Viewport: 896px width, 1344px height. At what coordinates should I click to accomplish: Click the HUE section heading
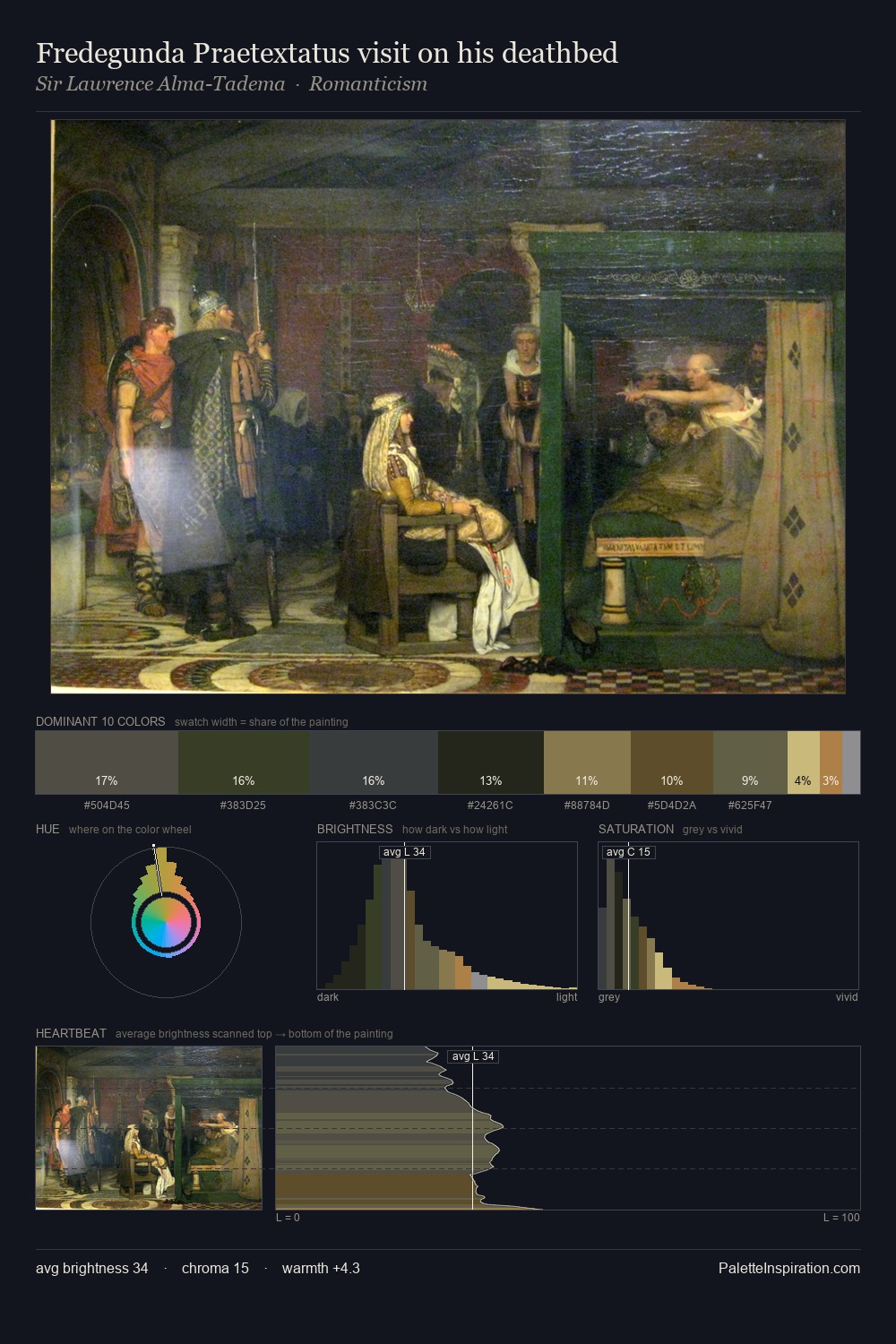[x=47, y=830]
